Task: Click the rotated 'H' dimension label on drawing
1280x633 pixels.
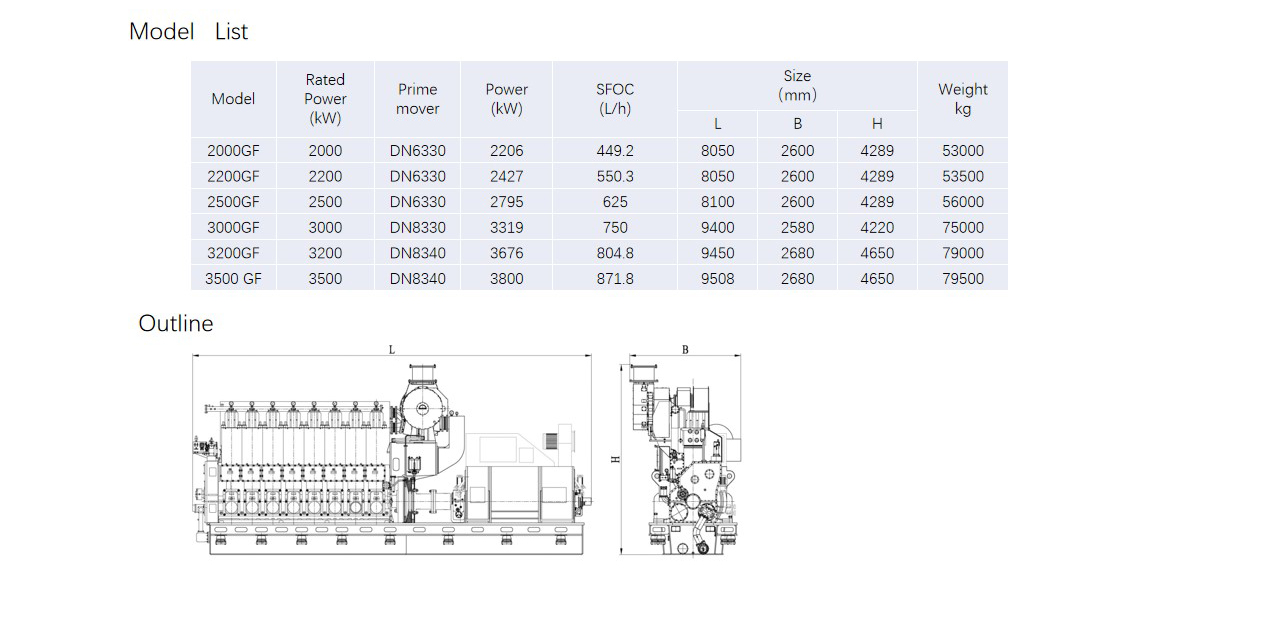Action: coord(616,459)
